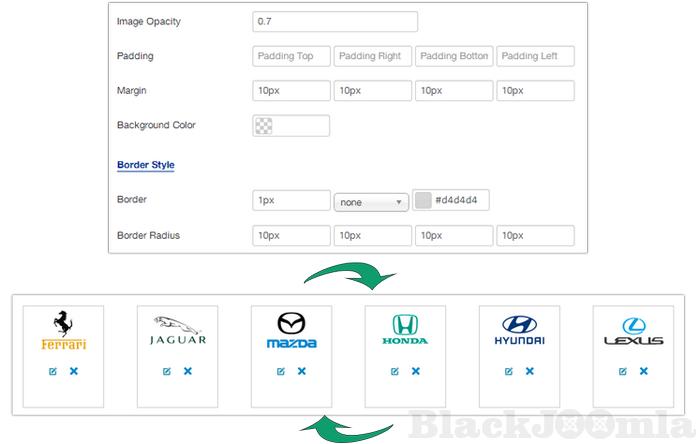Click the delete X under Ferrari logo
Viewport: 700px width, 444px height.
(73, 371)
